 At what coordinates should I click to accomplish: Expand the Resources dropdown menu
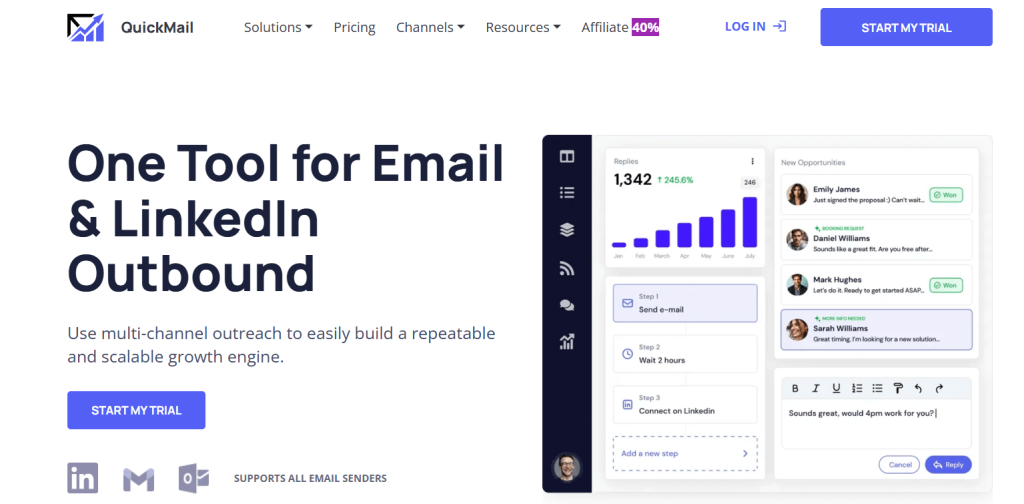pyautogui.click(x=523, y=27)
